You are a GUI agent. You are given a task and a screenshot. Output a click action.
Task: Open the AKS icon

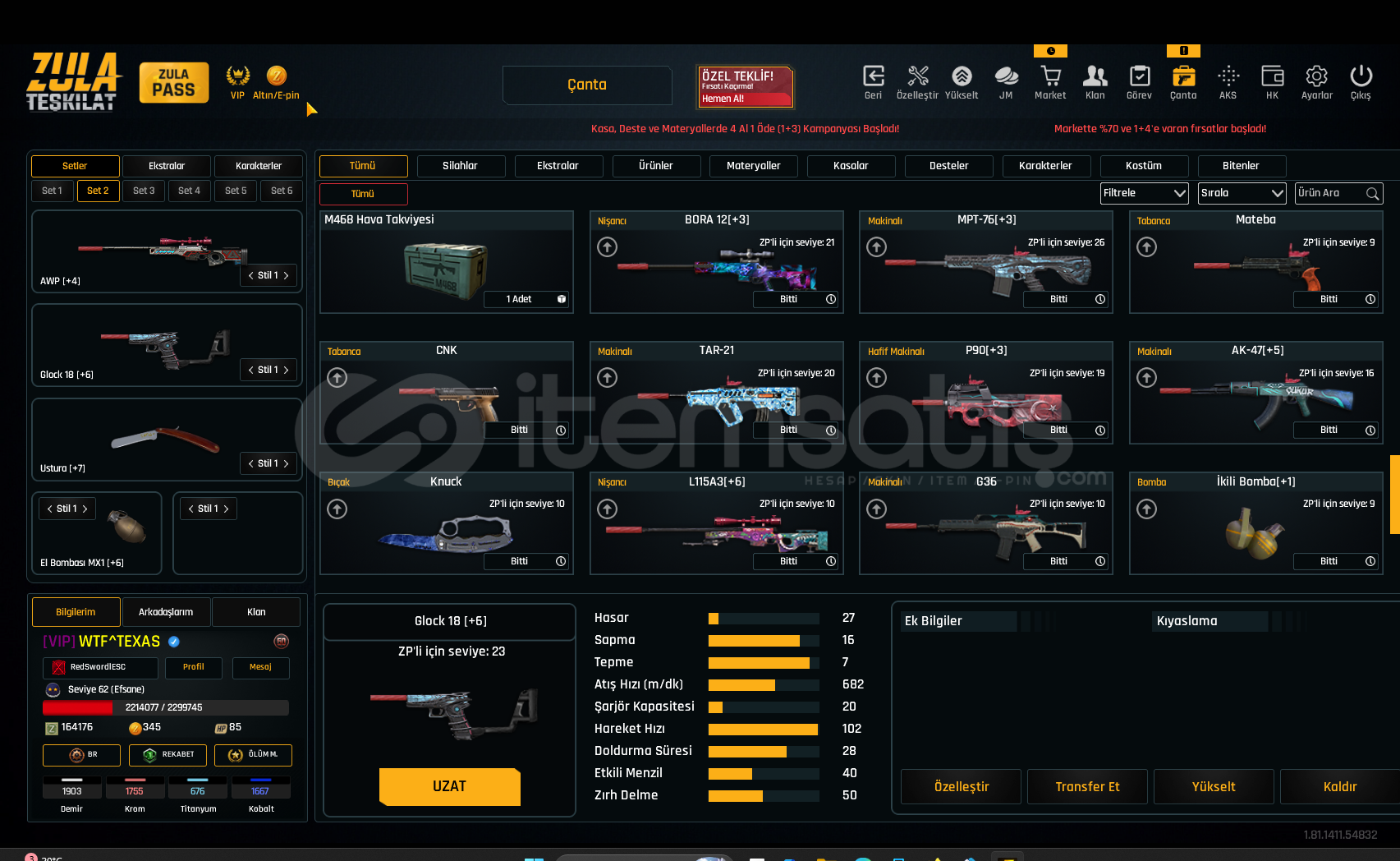coord(1228,76)
